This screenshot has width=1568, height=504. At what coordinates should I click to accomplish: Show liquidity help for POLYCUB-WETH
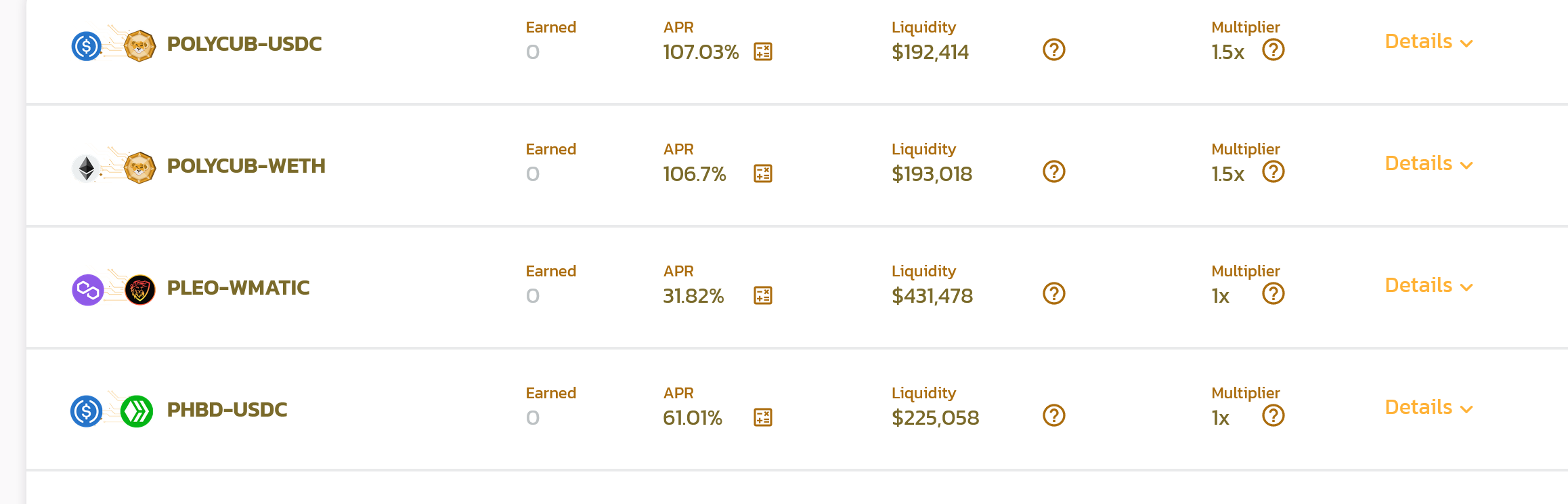[x=1054, y=171]
